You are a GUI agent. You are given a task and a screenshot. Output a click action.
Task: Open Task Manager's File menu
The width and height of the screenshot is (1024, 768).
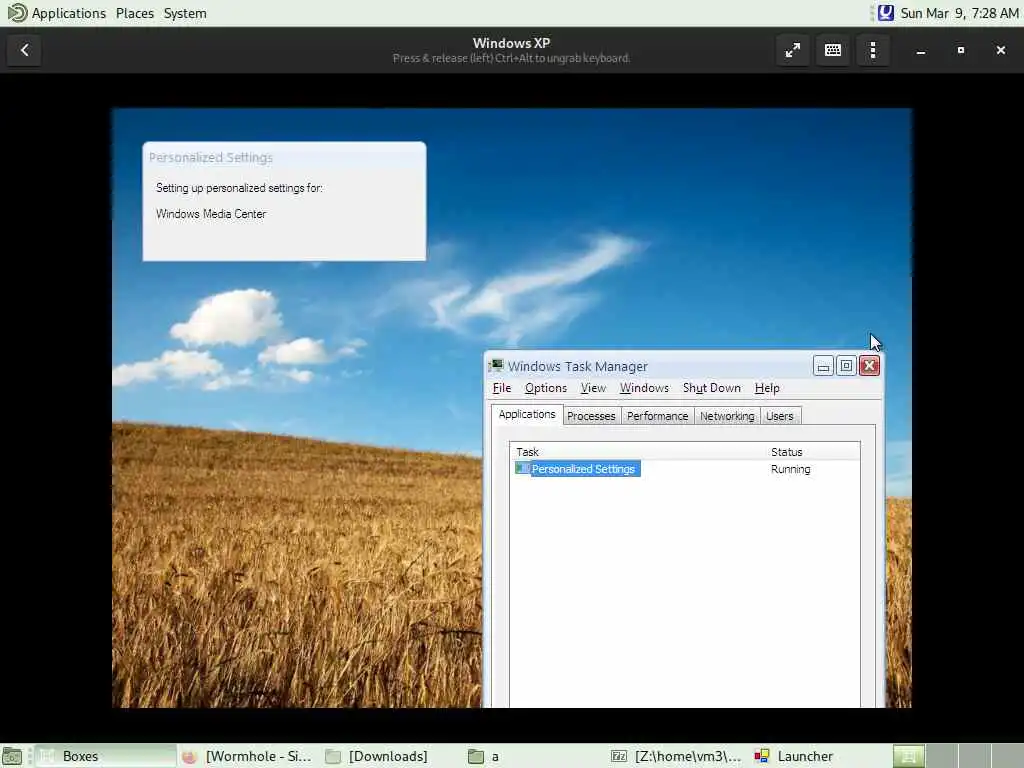click(502, 388)
